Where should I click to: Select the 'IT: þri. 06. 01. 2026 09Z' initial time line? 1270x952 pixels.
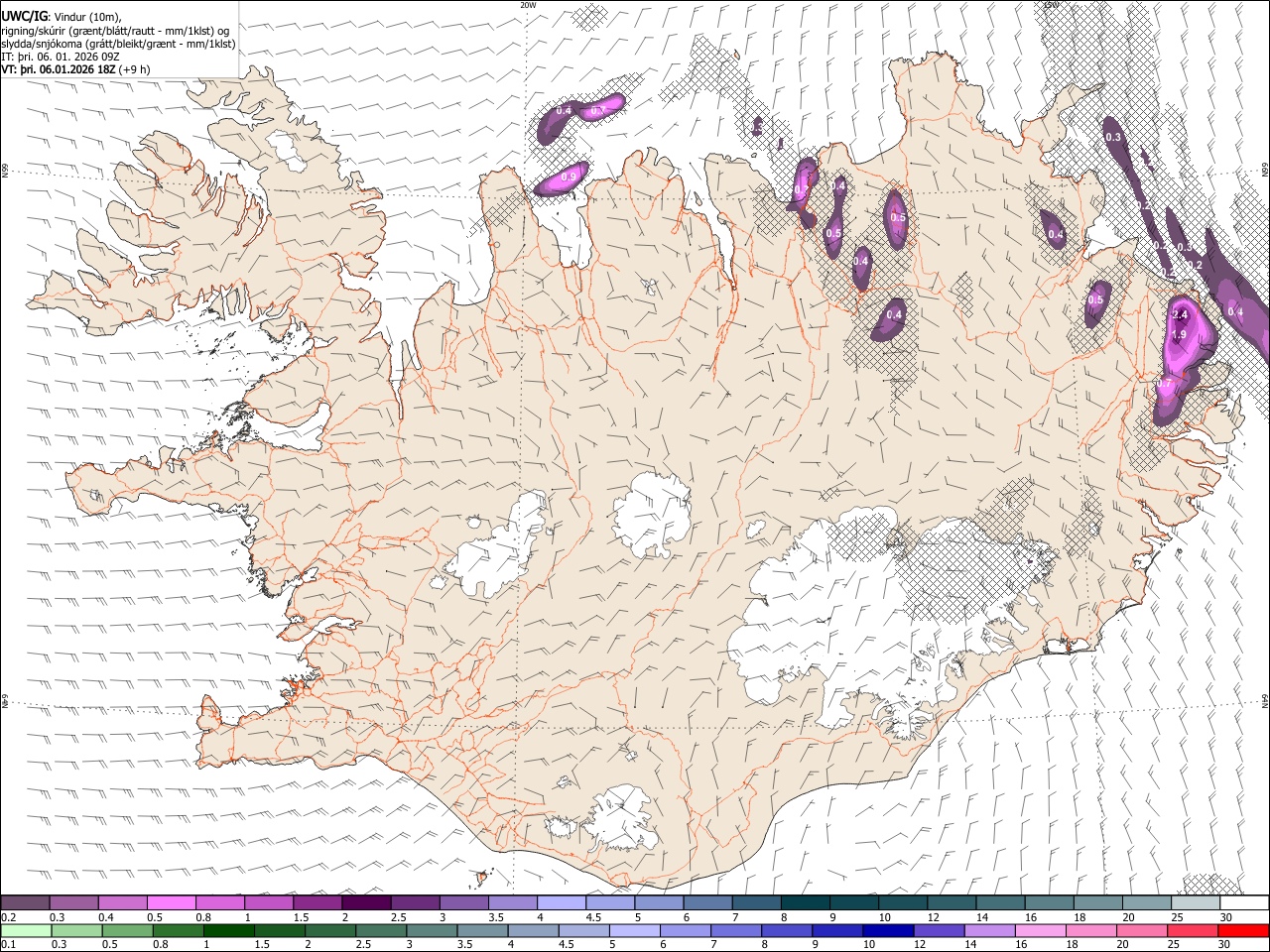click(61, 57)
